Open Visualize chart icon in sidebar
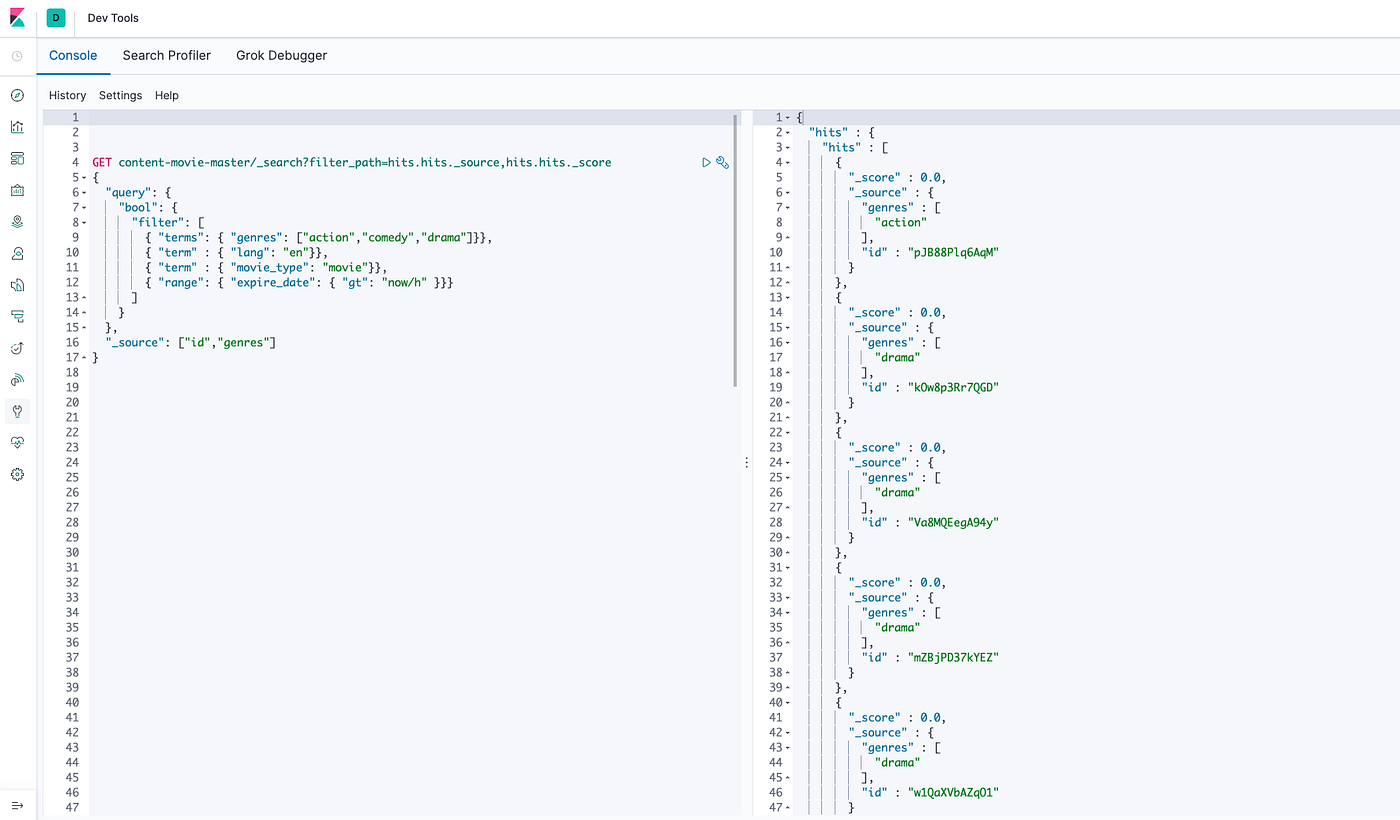 coord(17,127)
